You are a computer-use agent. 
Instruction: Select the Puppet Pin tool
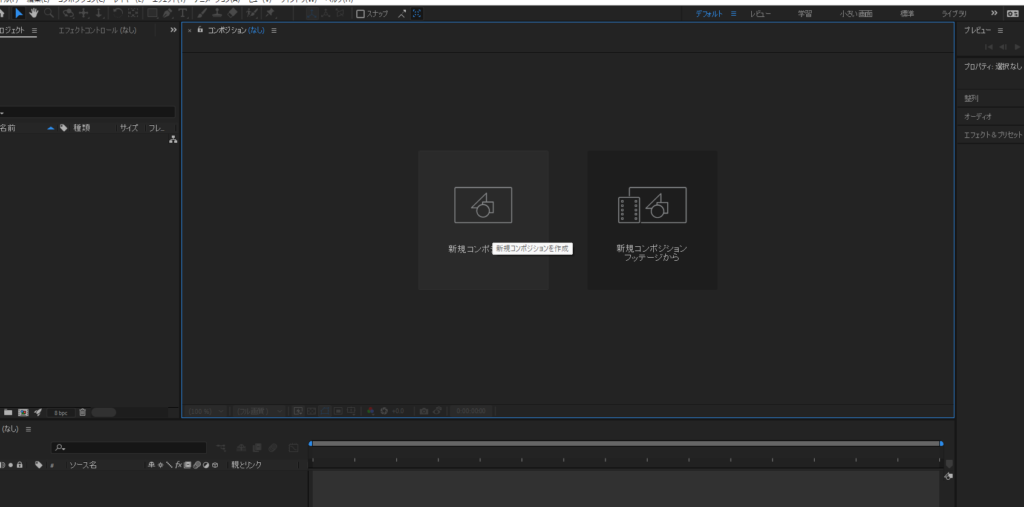(270, 13)
